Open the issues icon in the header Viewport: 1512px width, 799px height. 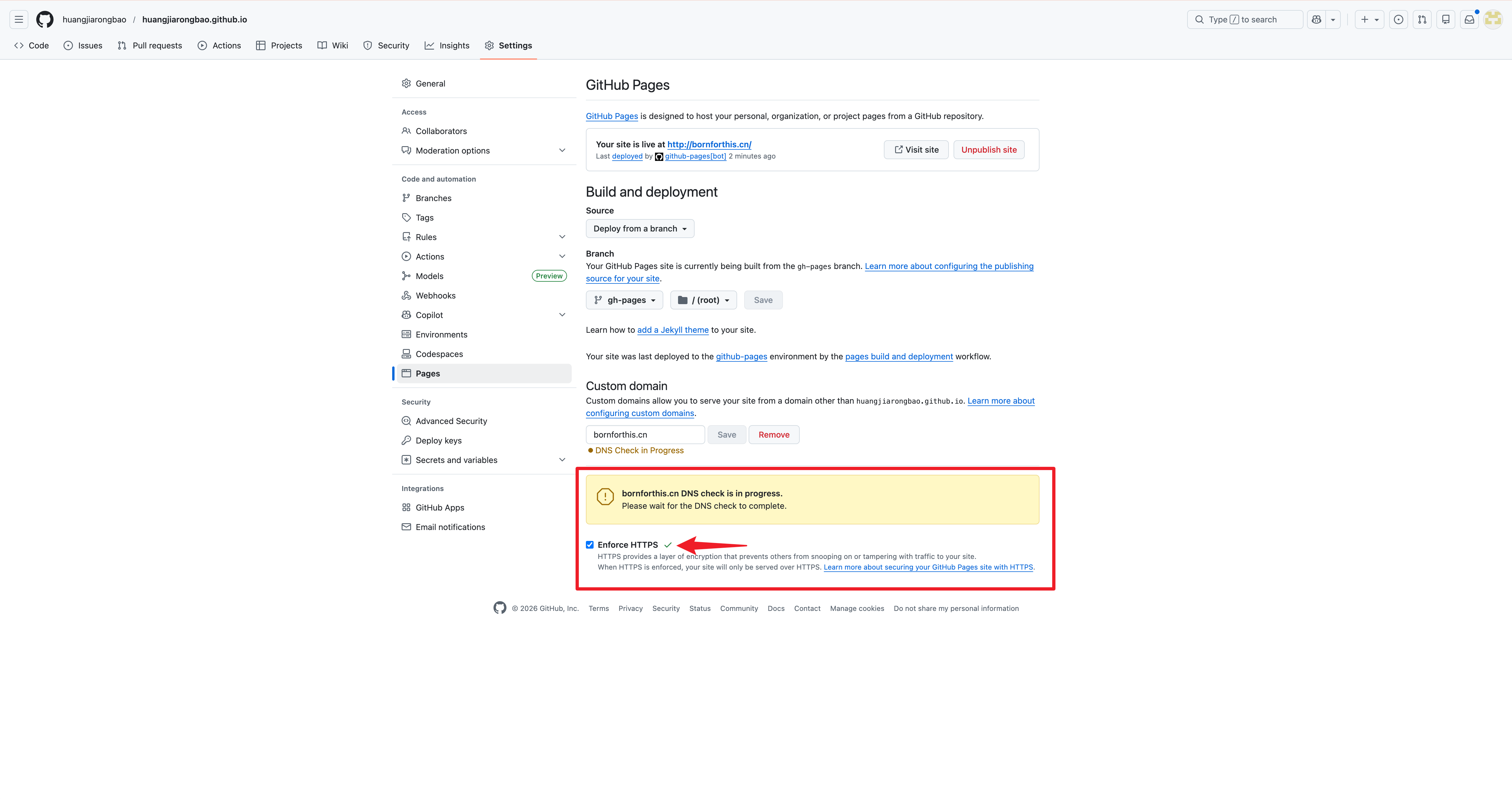[1399, 19]
